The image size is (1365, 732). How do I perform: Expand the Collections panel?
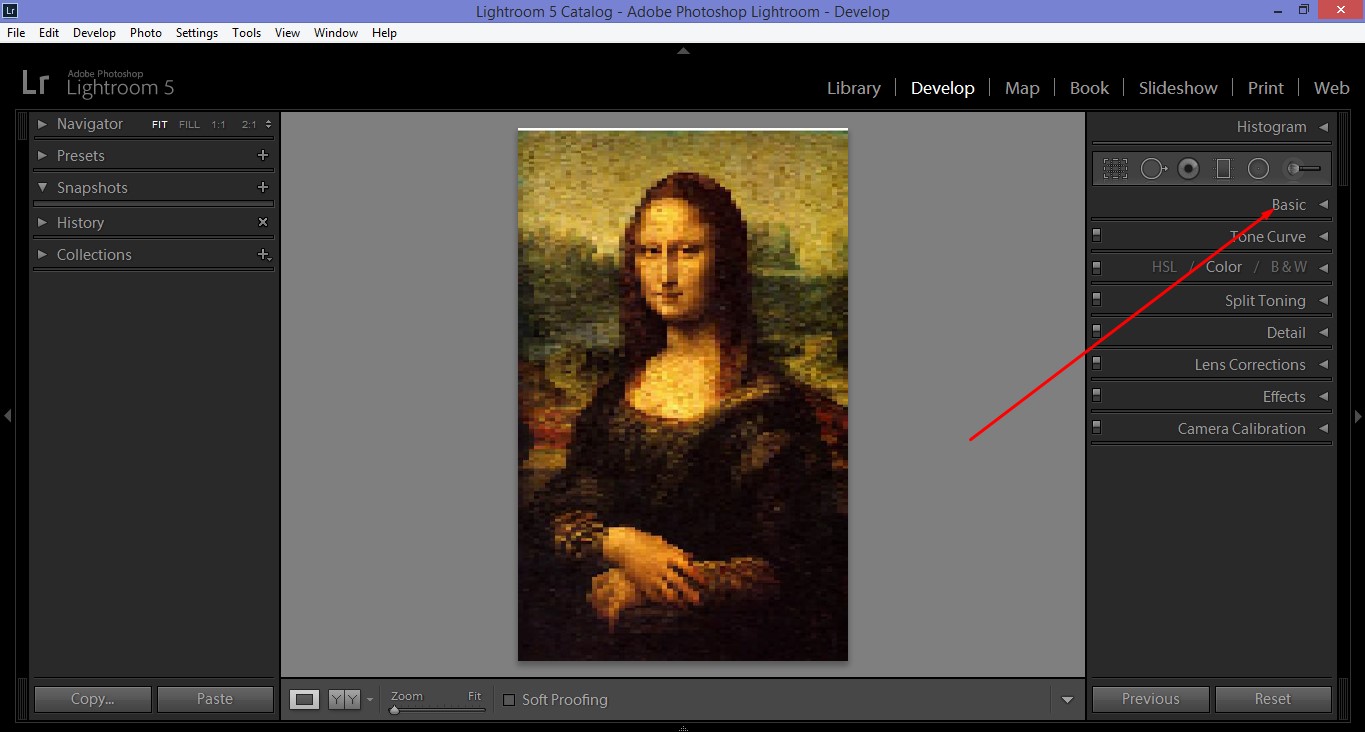(42, 254)
